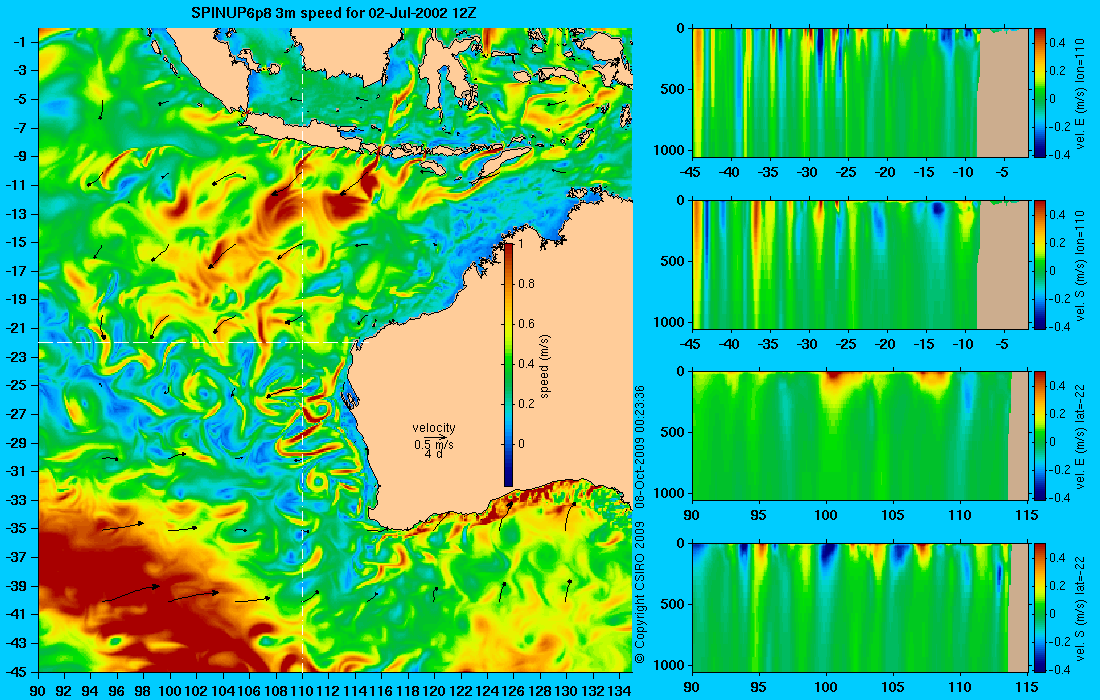Screen dimensions: 1100x700
Task: Click the '4 d' text under the velocity scale
Action: click(x=434, y=455)
